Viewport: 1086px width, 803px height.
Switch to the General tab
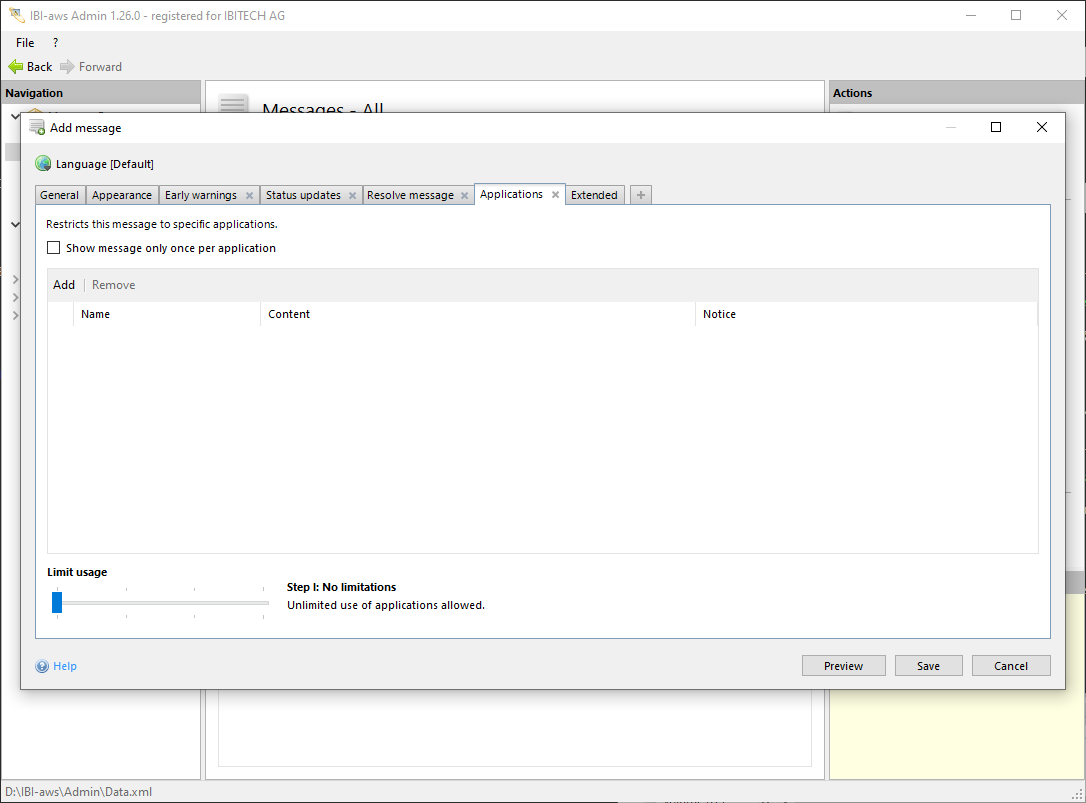pyautogui.click(x=60, y=195)
